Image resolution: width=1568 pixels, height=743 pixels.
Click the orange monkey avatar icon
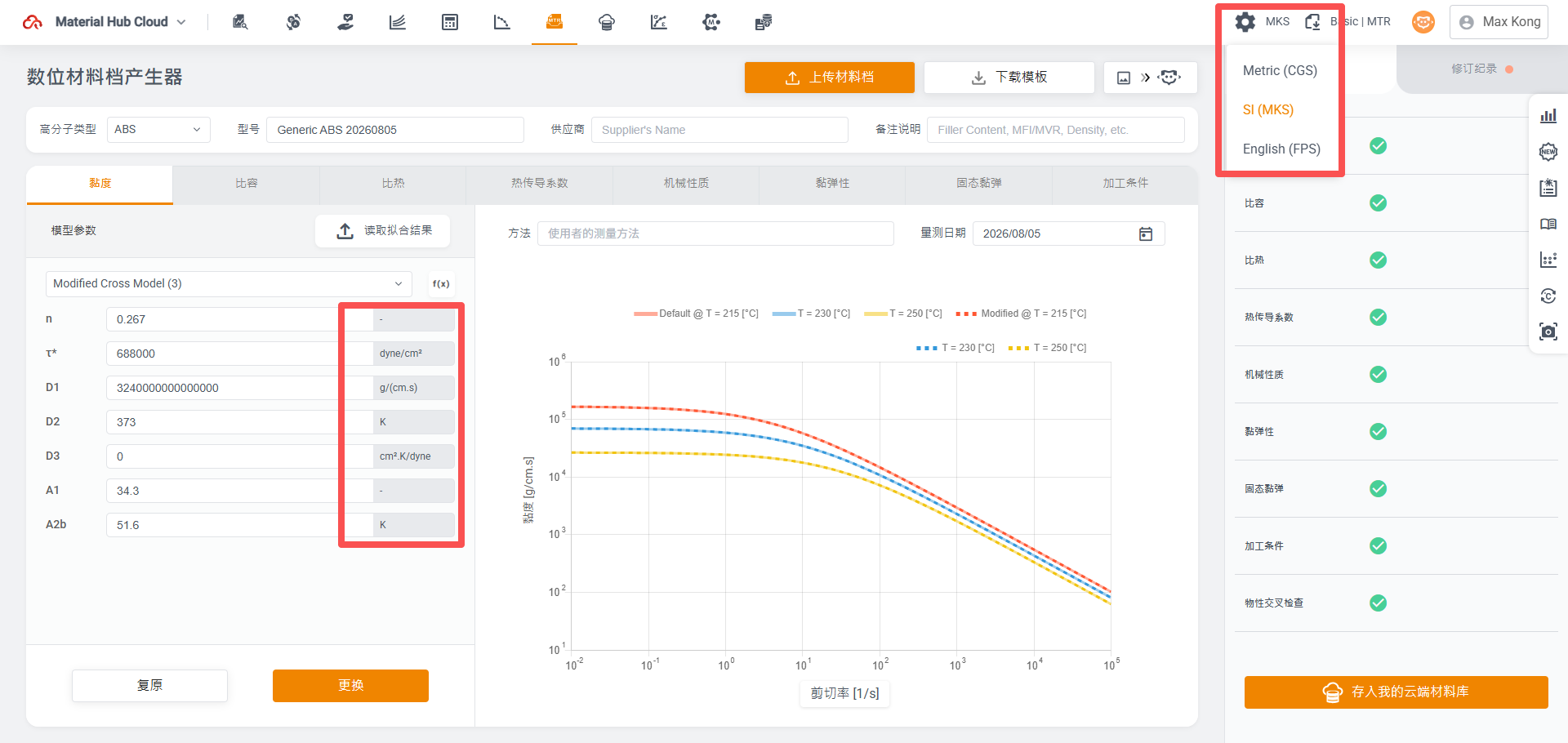click(1423, 22)
